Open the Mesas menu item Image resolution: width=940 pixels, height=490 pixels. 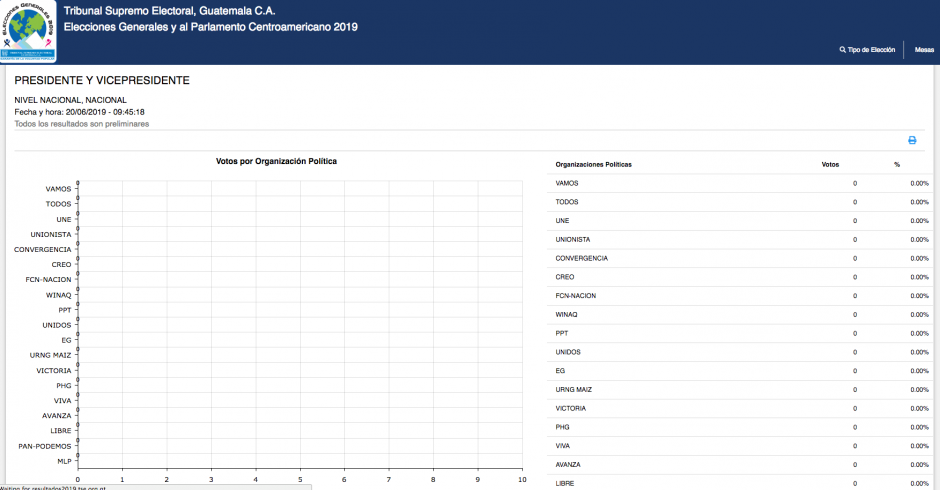click(x=924, y=49)
